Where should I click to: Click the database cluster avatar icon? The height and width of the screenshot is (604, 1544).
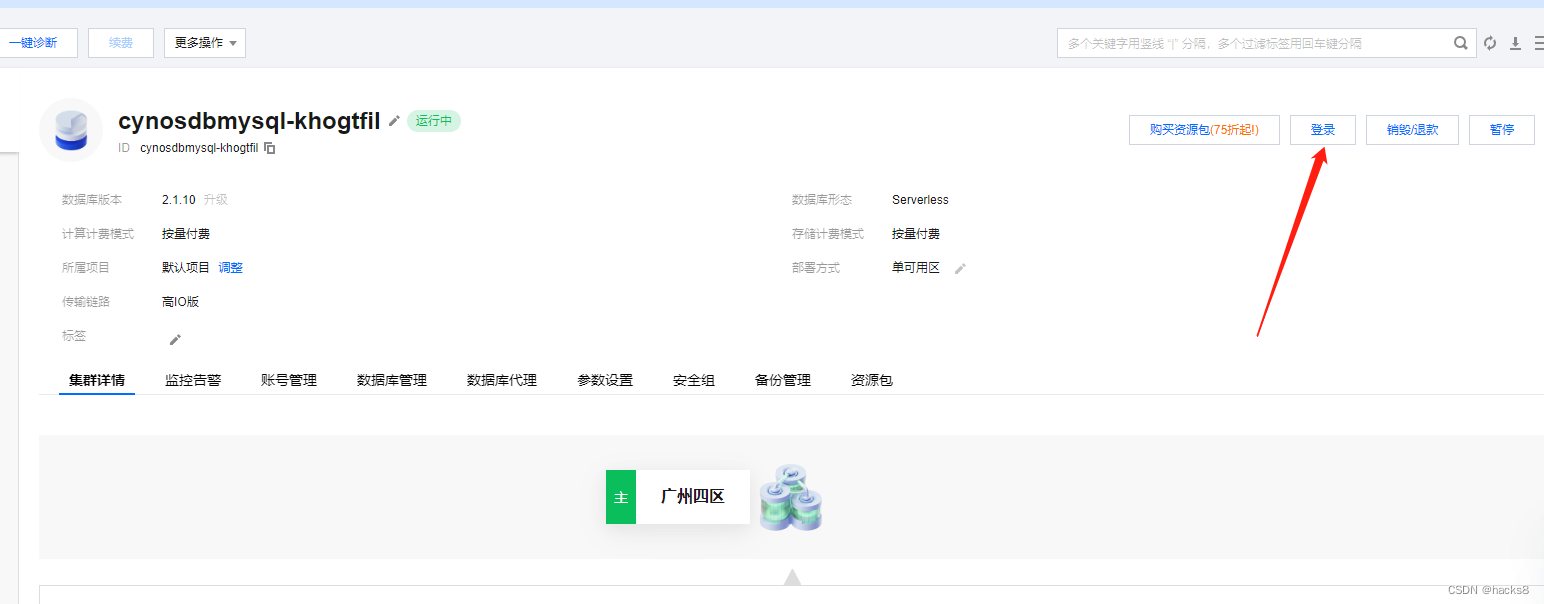click(71, 130)
